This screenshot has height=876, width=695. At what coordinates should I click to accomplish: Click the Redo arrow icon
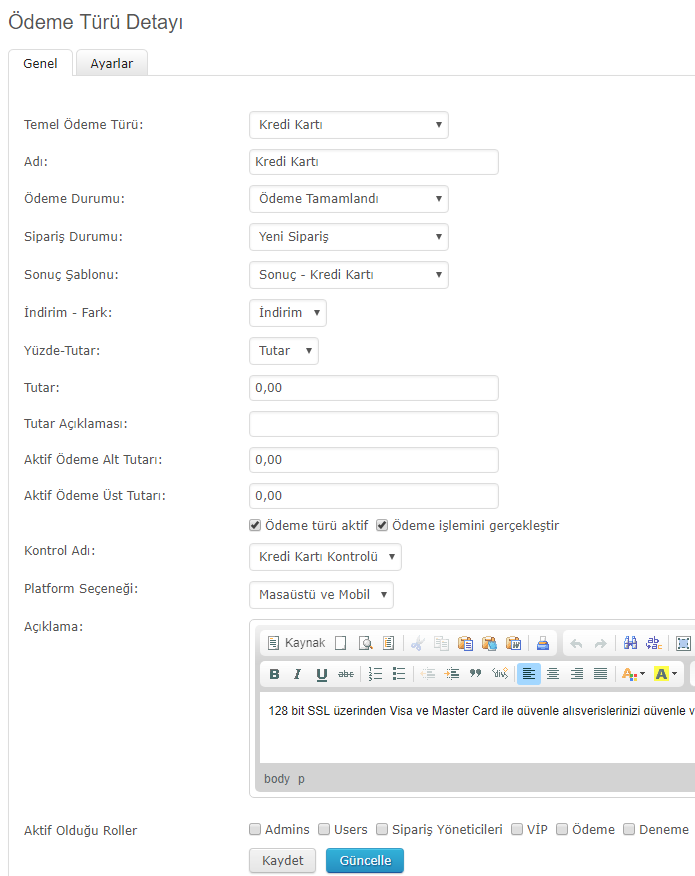click(601, 644)
